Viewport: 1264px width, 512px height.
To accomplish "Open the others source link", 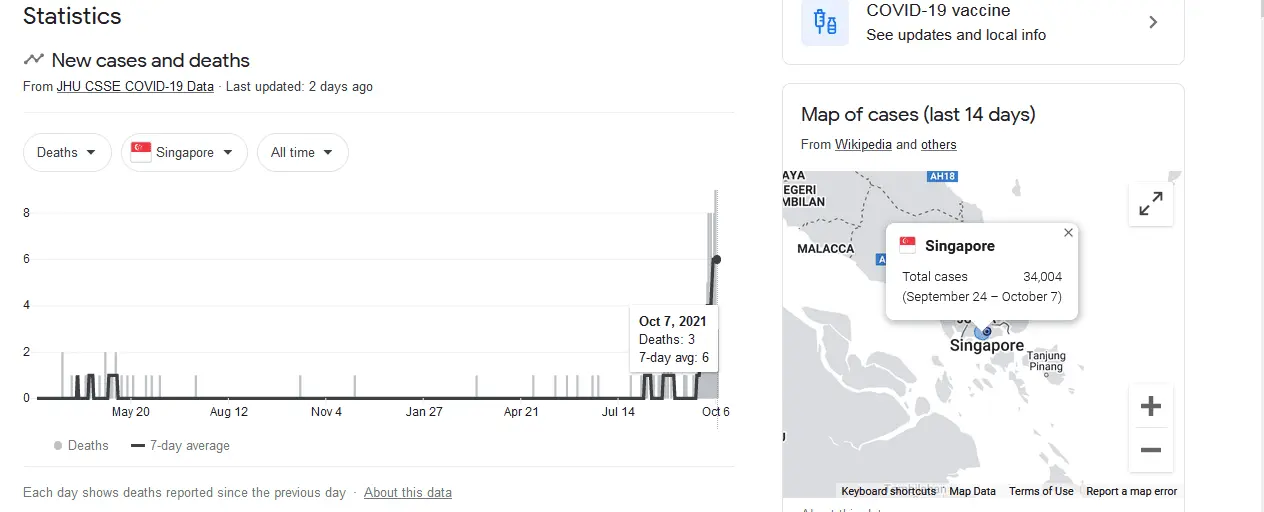I will pyautogui.click(x=938, y=144).
